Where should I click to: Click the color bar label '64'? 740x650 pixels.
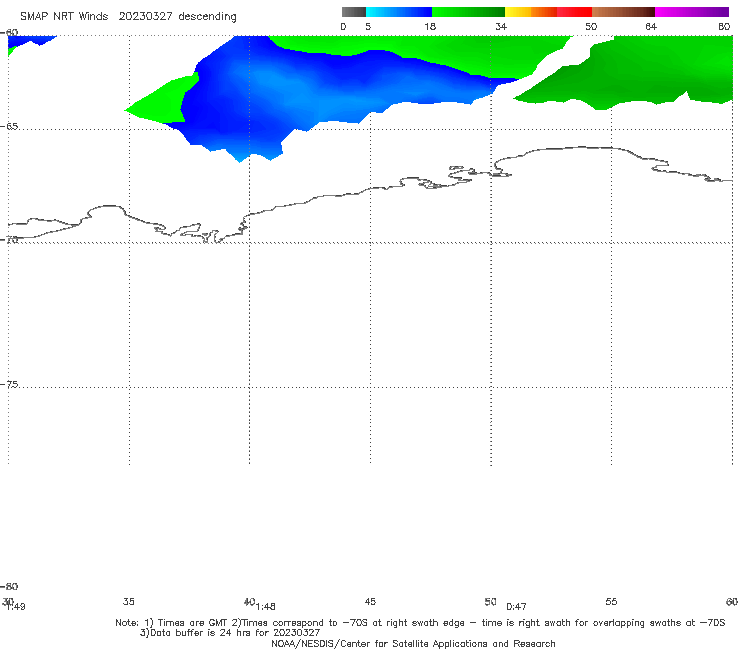(651, 27)
